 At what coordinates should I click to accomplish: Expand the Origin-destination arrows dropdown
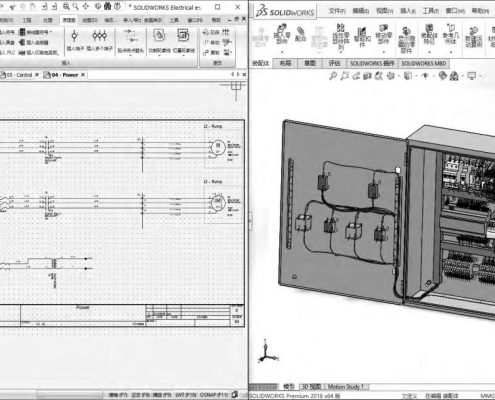tap(130, 55)
